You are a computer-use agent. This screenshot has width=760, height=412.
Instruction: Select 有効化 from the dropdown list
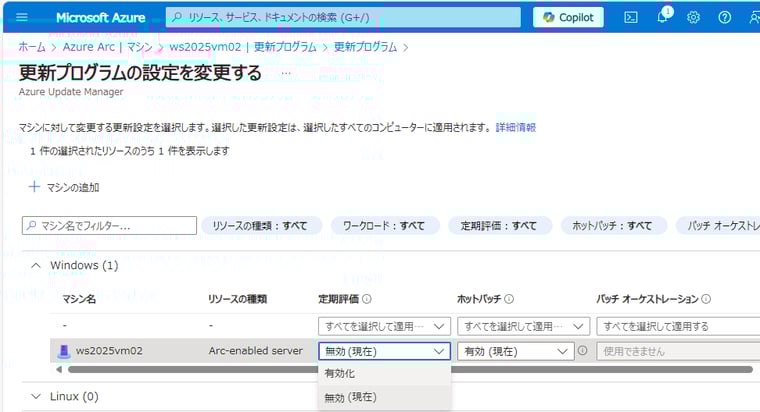point(384,373)
